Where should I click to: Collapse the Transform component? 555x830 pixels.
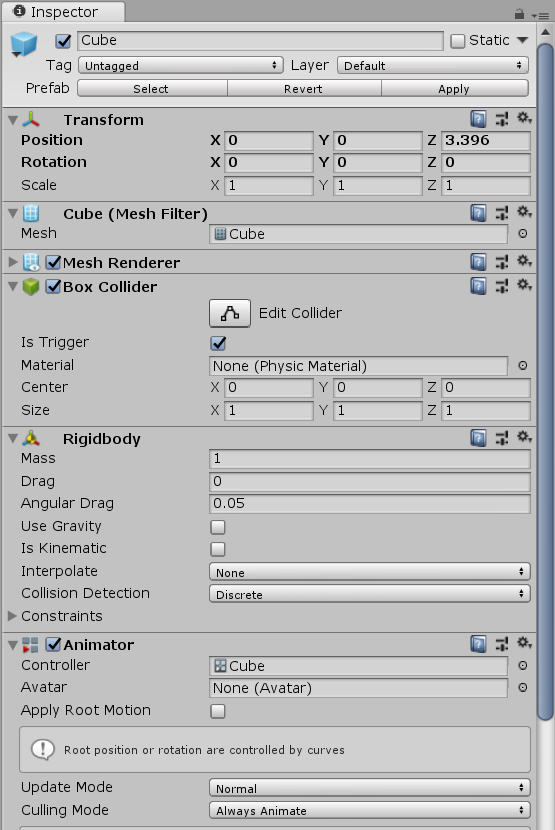tap(13, 120)
